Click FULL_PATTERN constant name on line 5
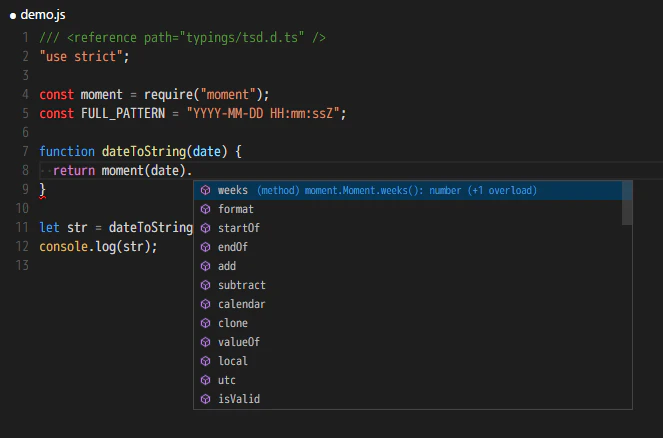Screen dimensions: 663x438 [123, 114]
